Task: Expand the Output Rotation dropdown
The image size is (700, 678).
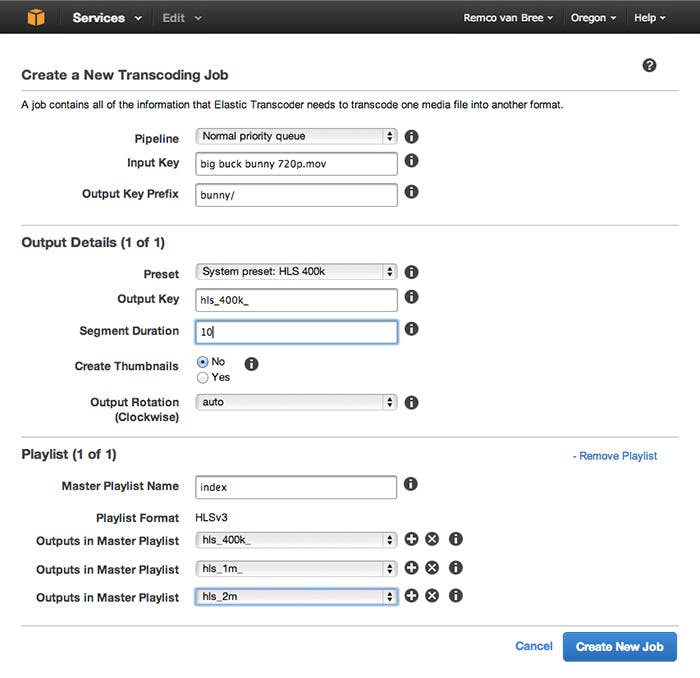Action: pos(296,402)
